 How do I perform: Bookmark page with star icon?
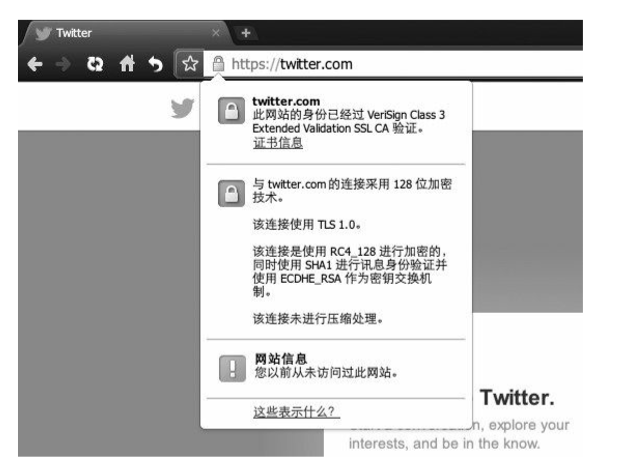[190, 64]
